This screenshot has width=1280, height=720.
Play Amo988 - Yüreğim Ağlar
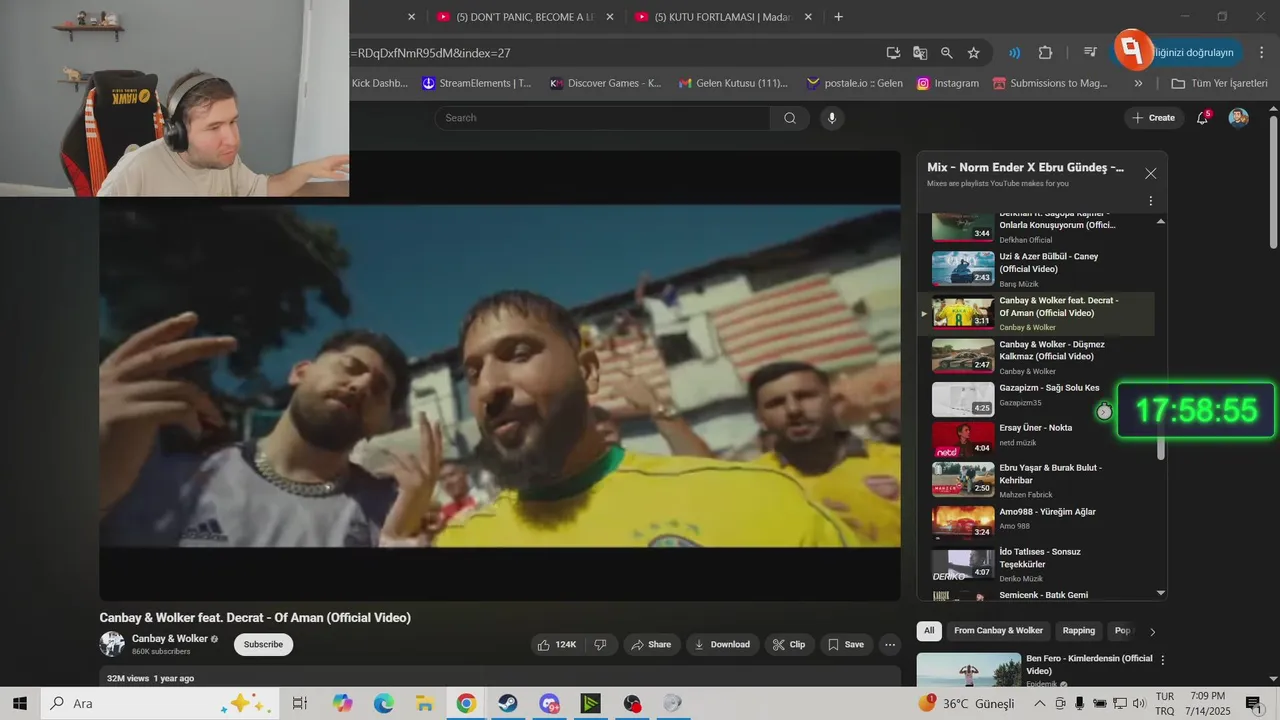pyautogui.click(x=1036, y=521)
